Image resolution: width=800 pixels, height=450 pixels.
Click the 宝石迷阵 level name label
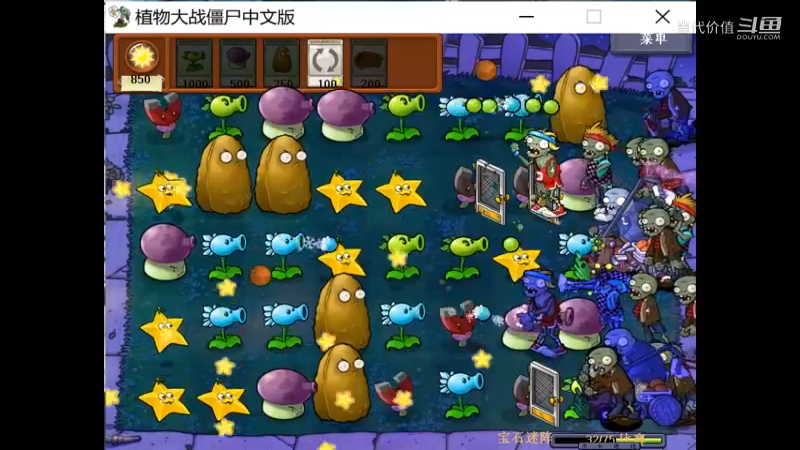pos(525,438)
